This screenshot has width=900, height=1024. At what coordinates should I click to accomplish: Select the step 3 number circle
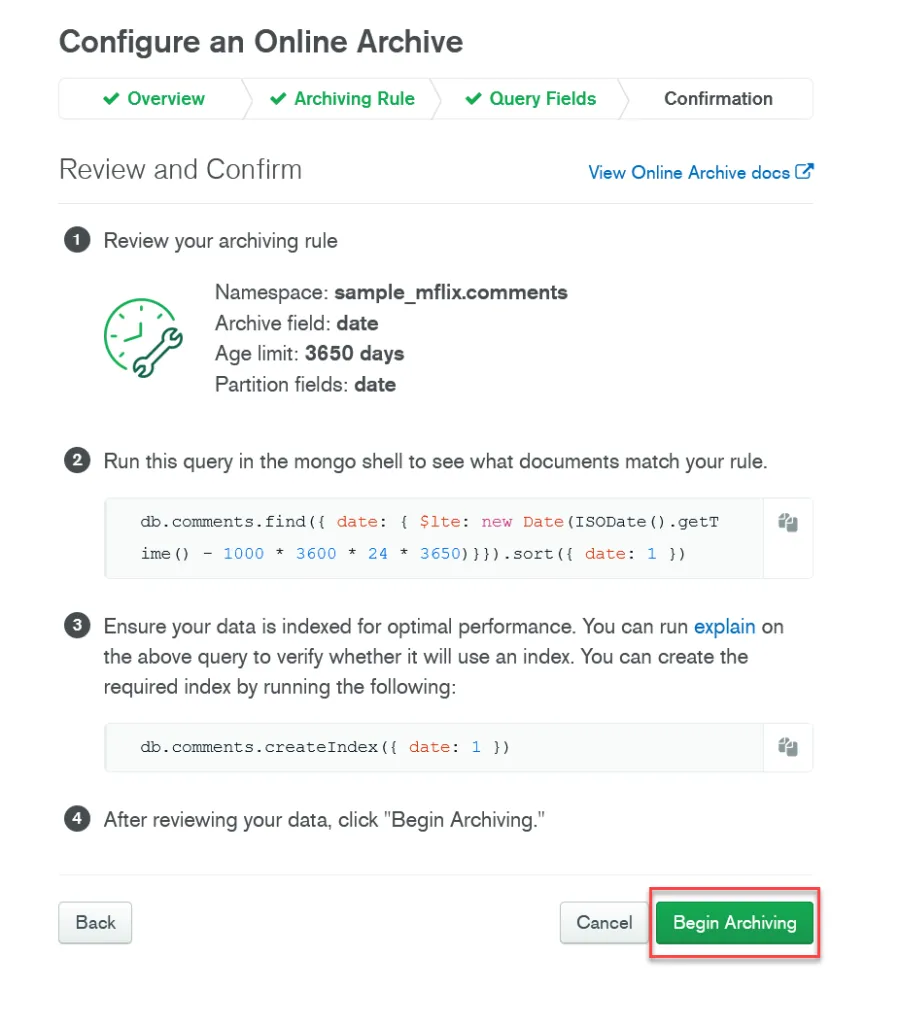(x=77, y=627)
